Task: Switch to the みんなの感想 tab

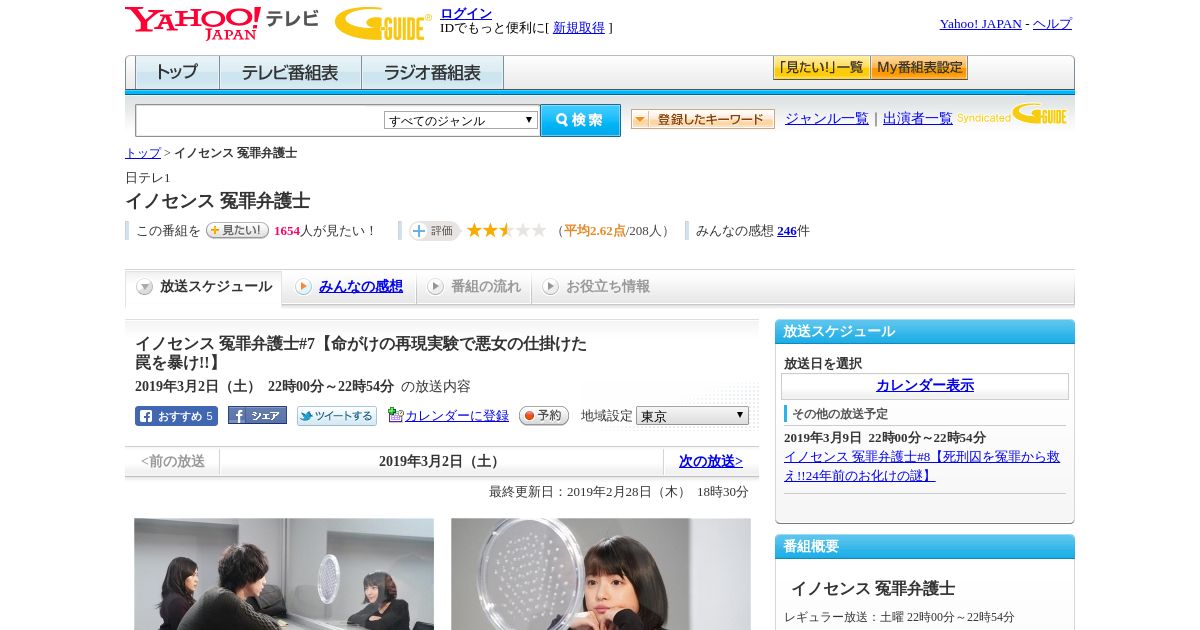Action: [349, 287]
